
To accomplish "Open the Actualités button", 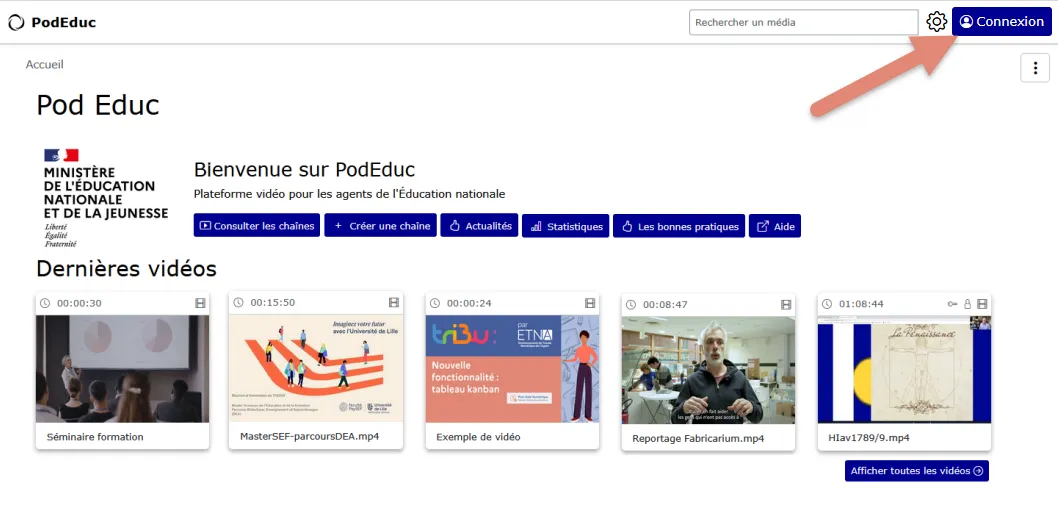I will click(479, 225).
